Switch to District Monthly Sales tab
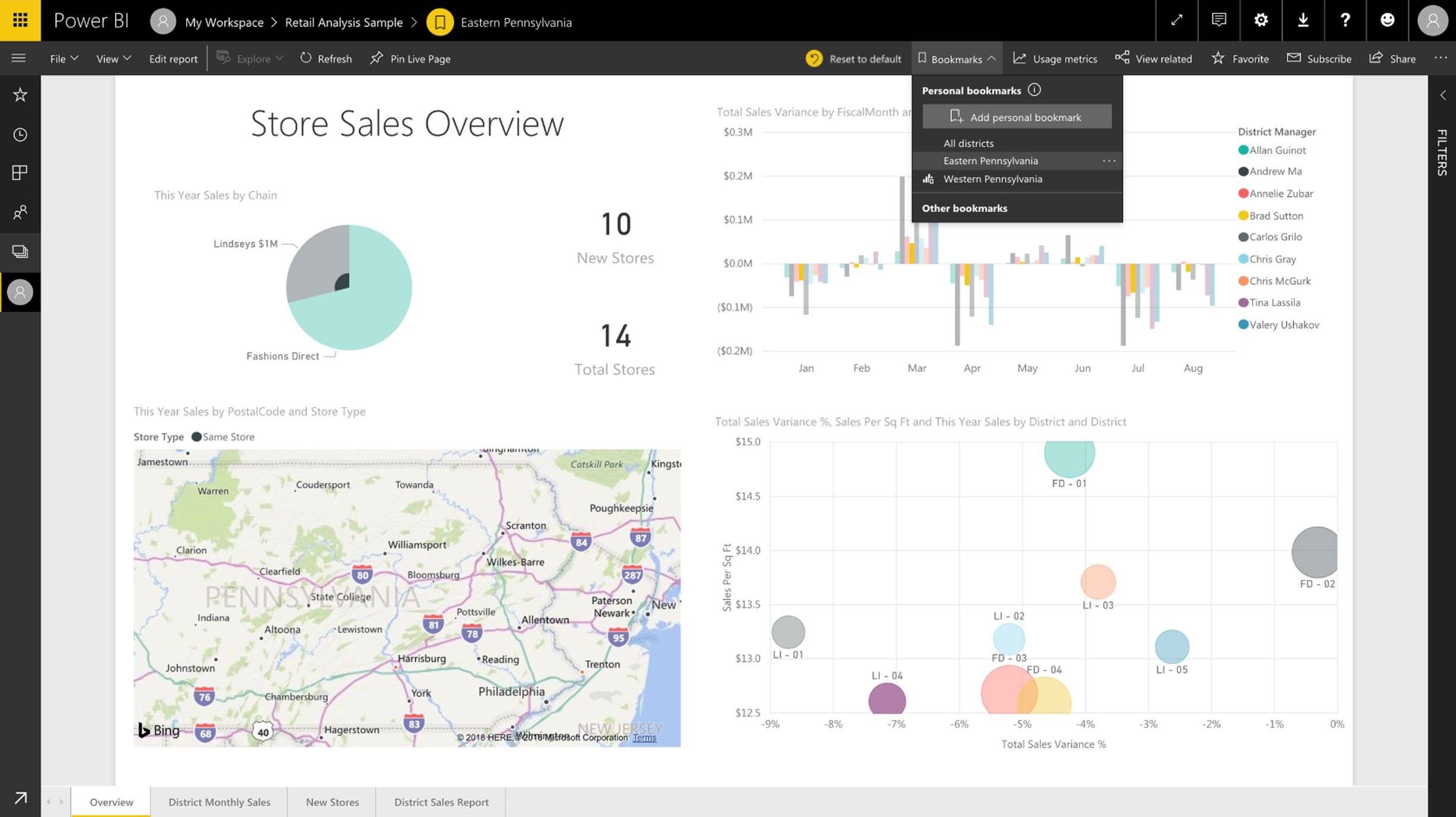The image size is (1456, 817). [x=219, y=802]
